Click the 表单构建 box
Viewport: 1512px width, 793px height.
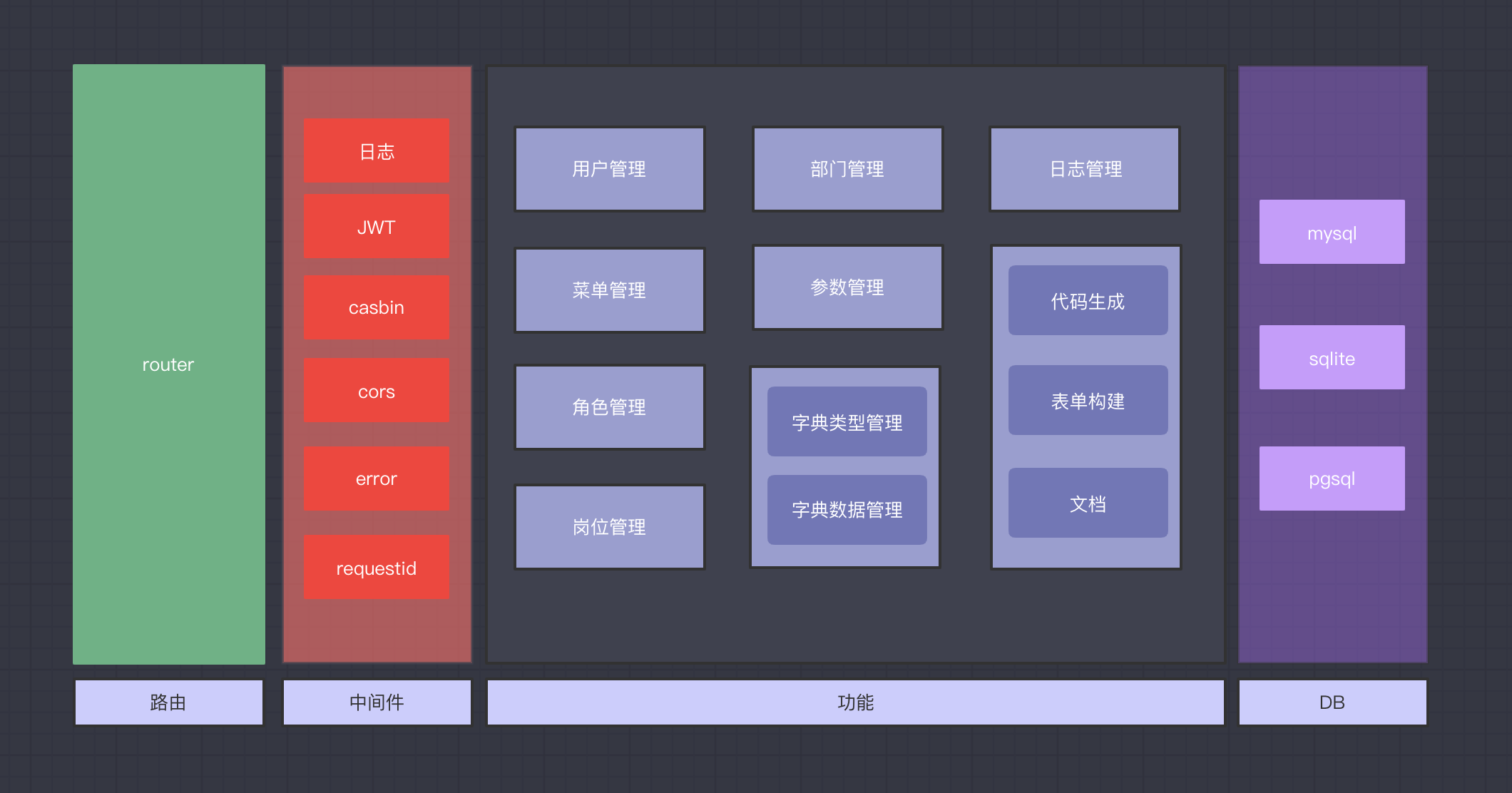pos(1088,401)
